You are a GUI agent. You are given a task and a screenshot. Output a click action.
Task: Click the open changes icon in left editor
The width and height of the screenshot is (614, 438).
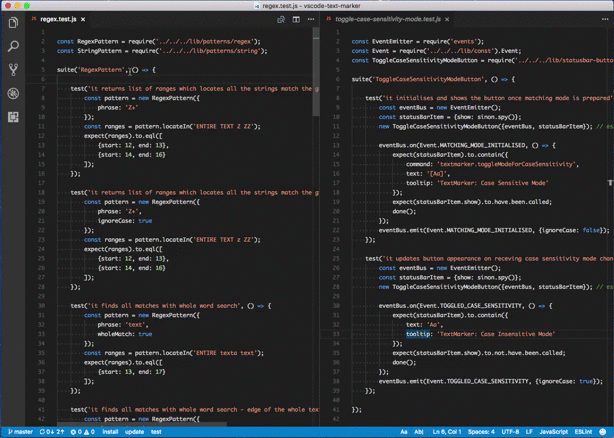click(281, 19)
